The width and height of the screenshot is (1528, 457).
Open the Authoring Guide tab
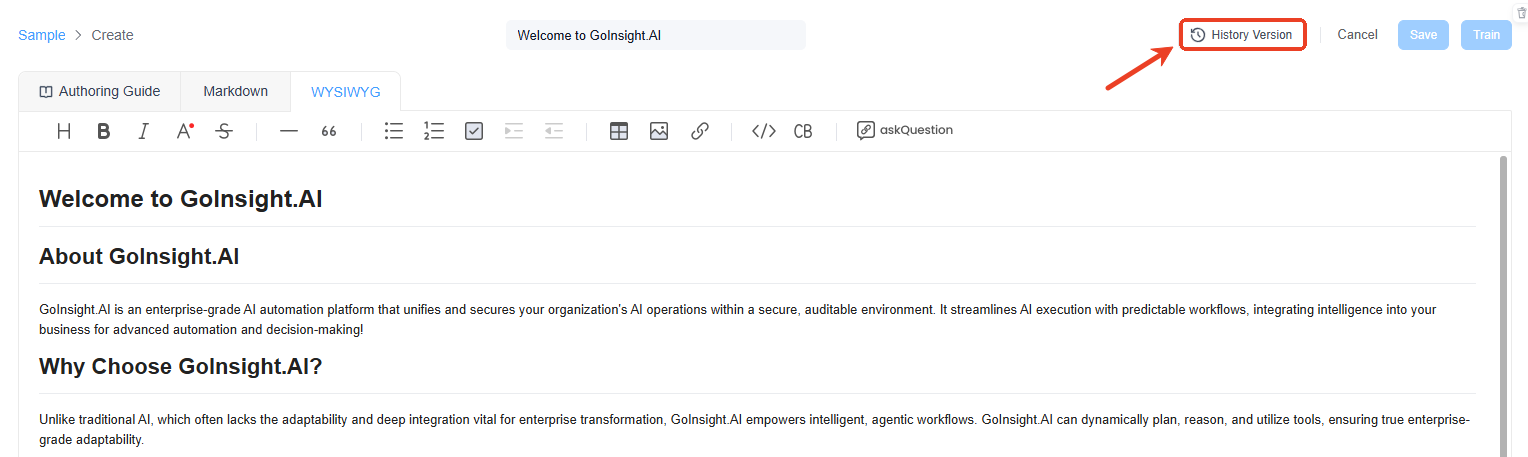pos(100,91)
